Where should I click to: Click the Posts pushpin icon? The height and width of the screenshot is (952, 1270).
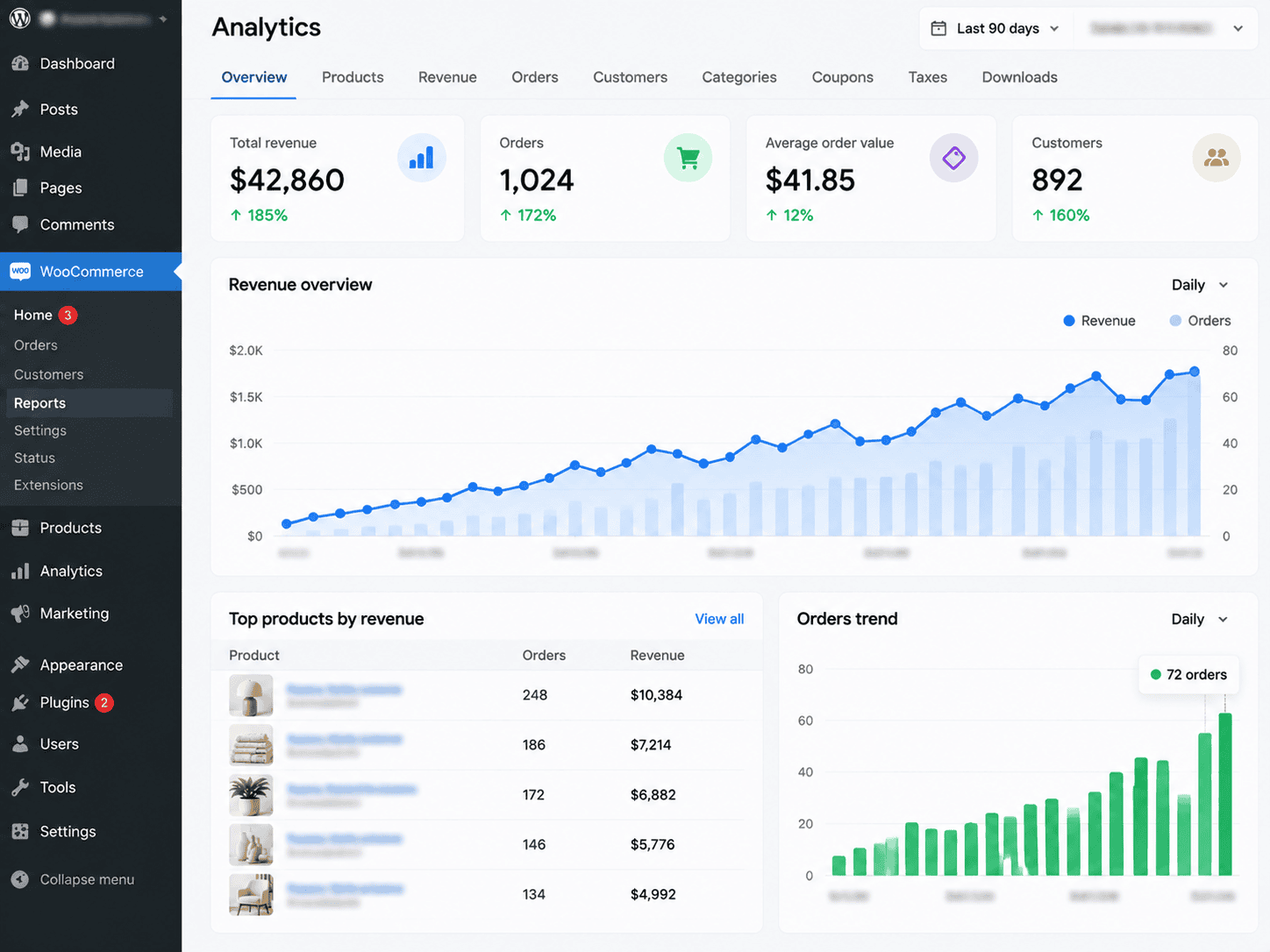tap(20, 110)
